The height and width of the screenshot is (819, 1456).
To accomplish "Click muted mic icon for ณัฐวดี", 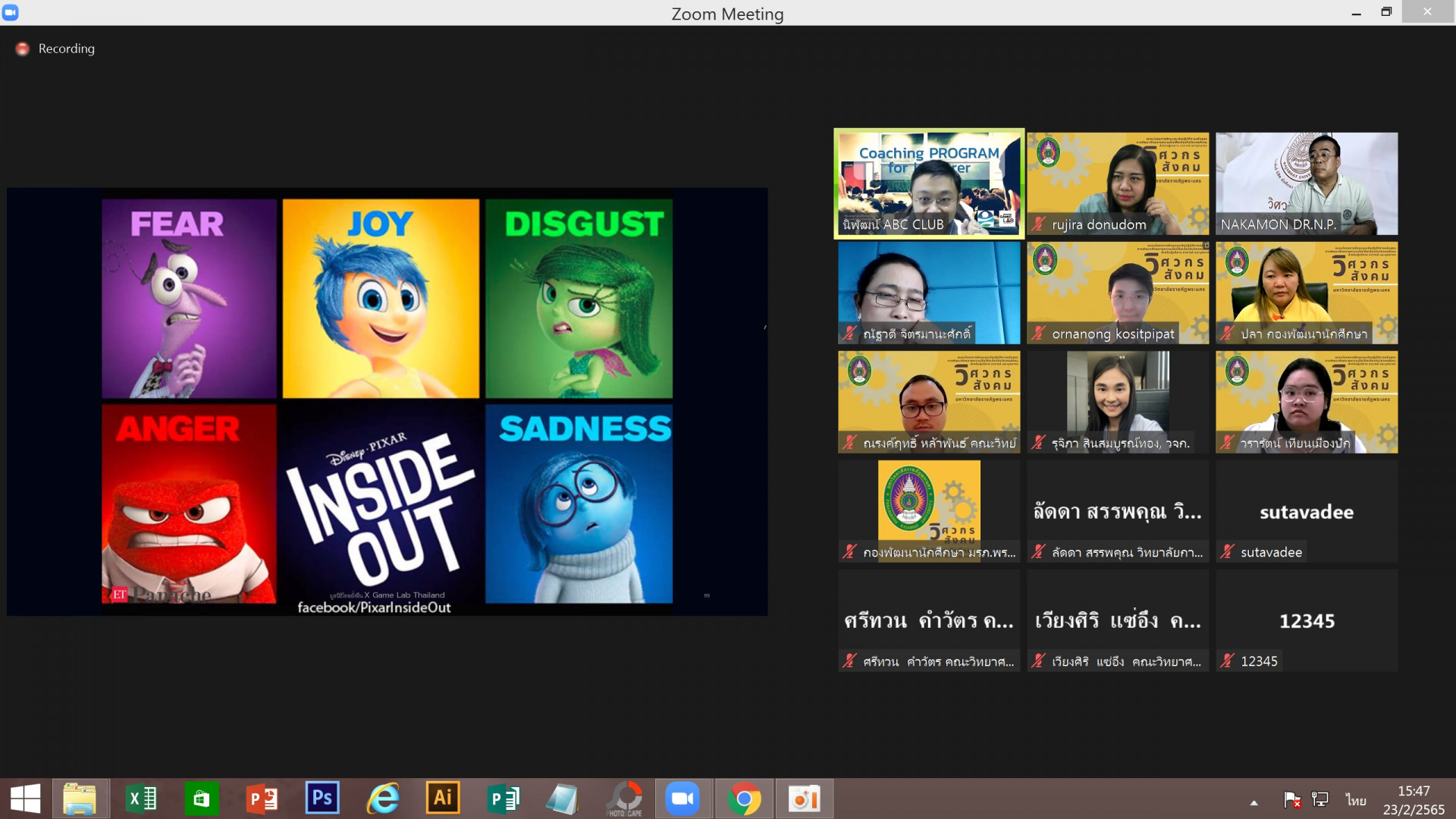I will [849, 334].
